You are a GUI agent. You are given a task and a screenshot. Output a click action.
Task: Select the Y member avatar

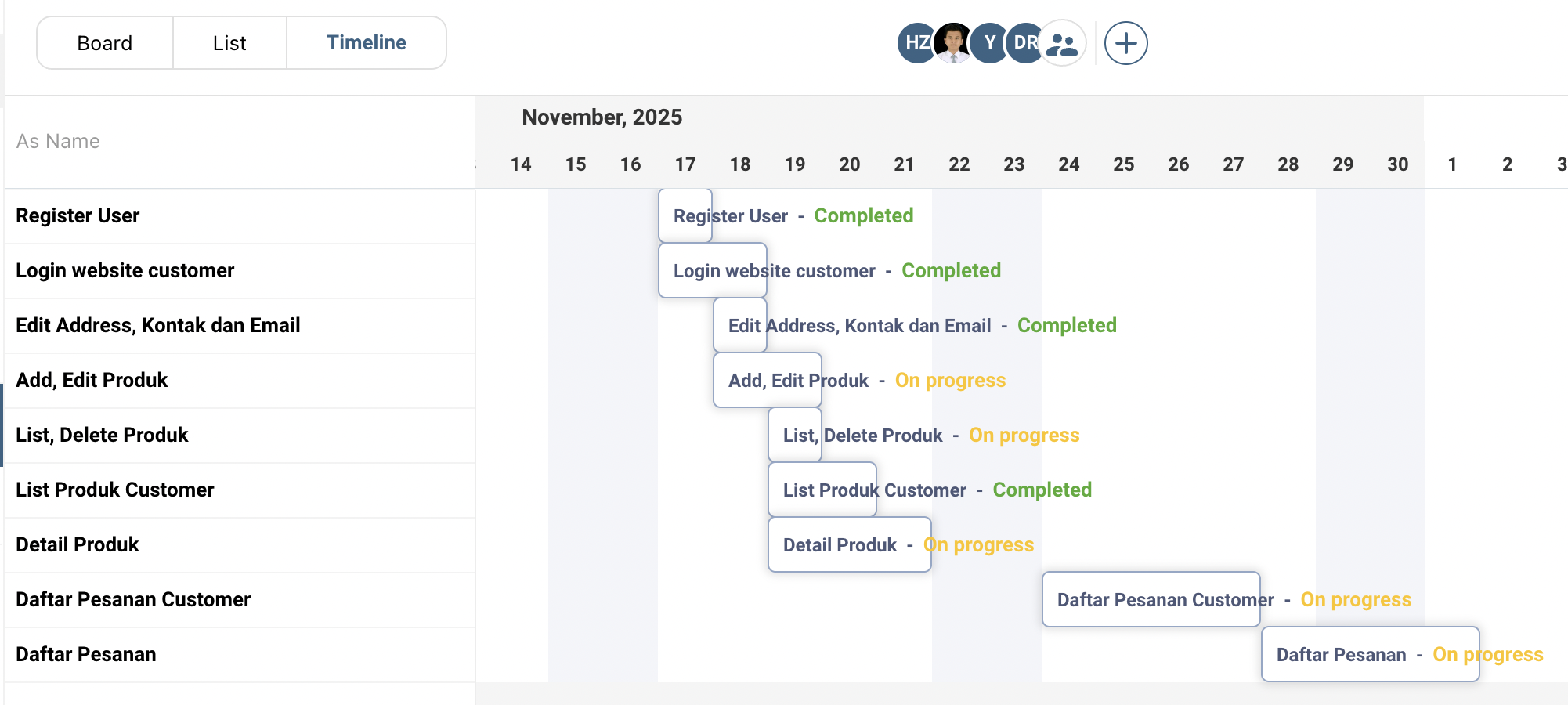click(x=989, y=43)
